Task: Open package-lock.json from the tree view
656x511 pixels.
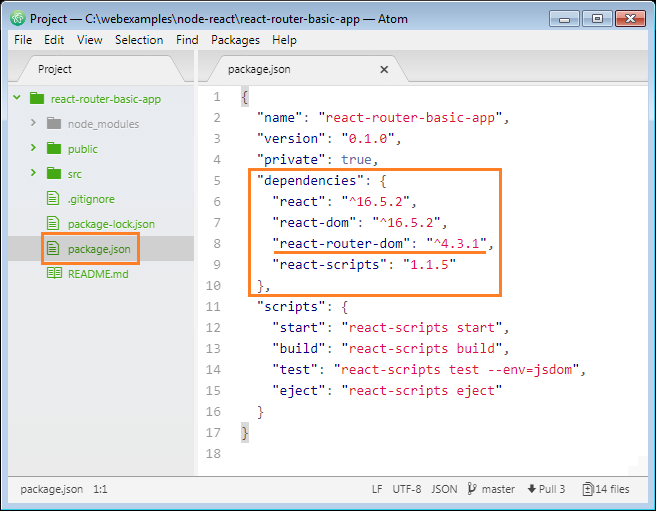Action: pos(111,224)
